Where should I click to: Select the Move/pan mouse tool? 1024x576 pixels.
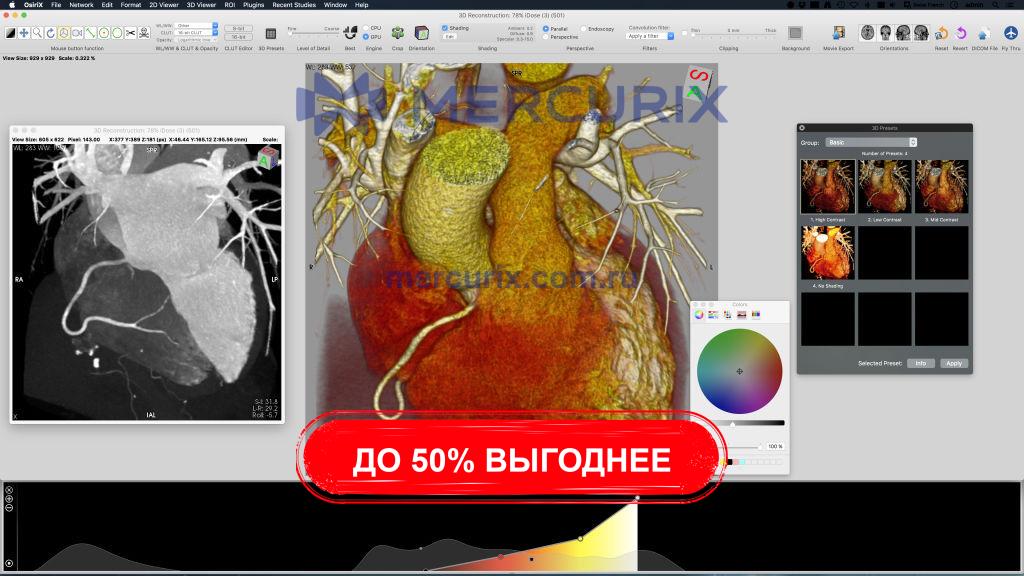pos(24,33)
